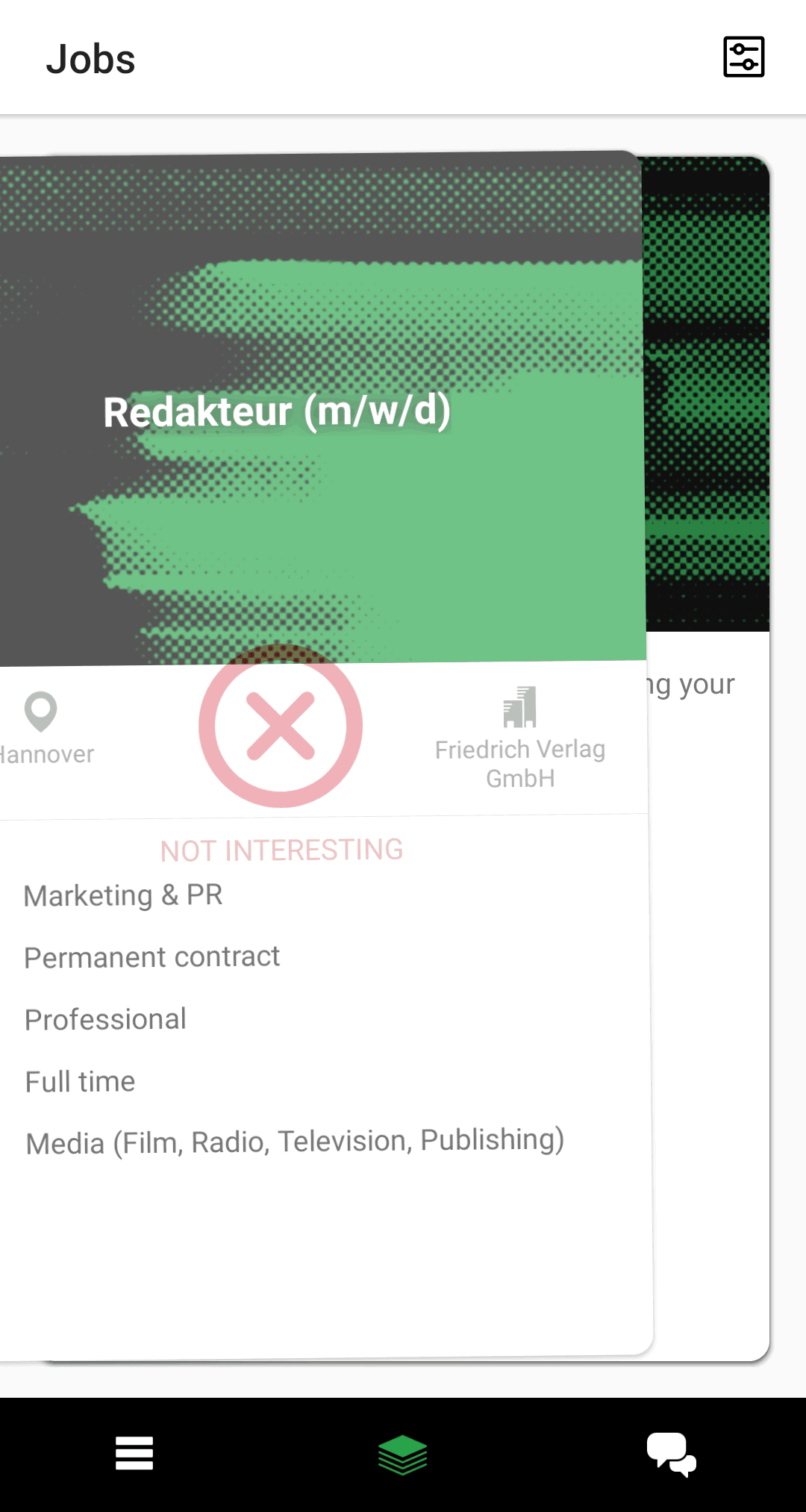Select the Marketing & PR category

pos(124,895)
